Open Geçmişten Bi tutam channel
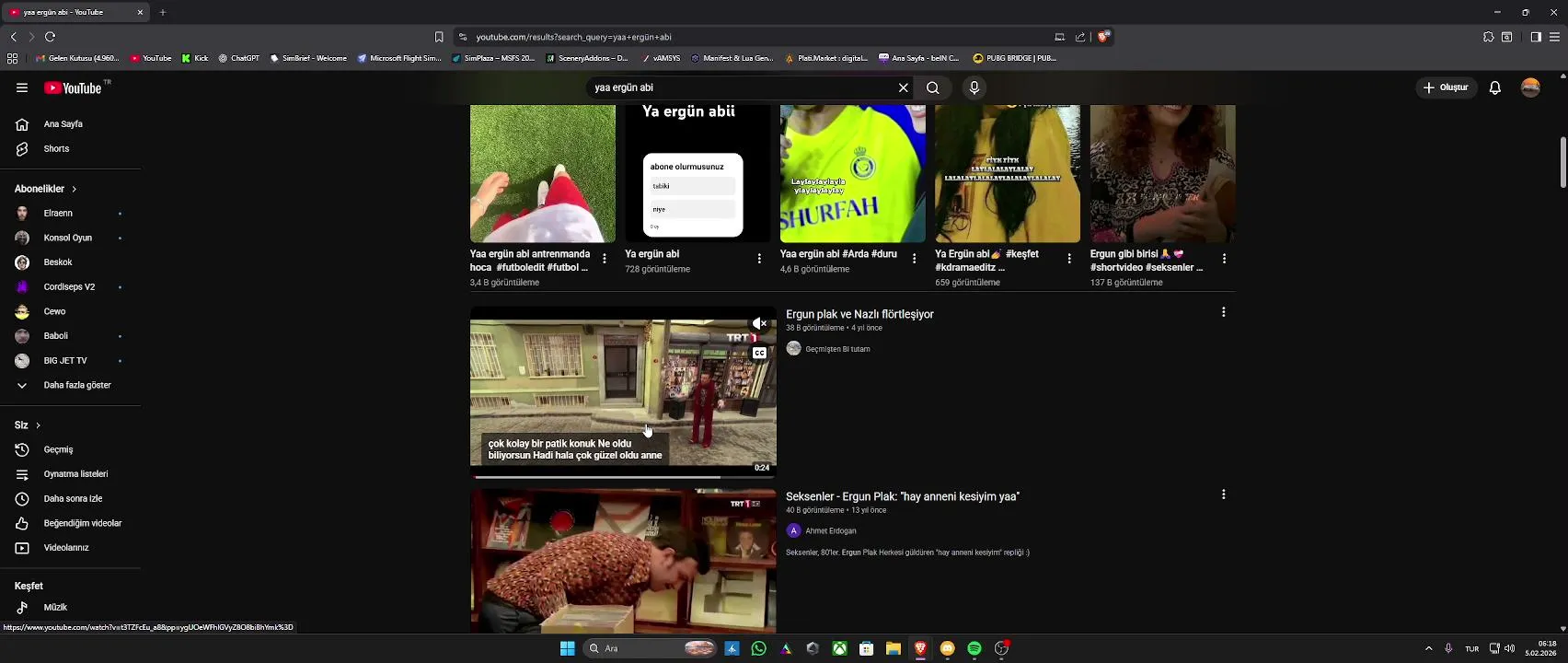 tap(837, 349)
